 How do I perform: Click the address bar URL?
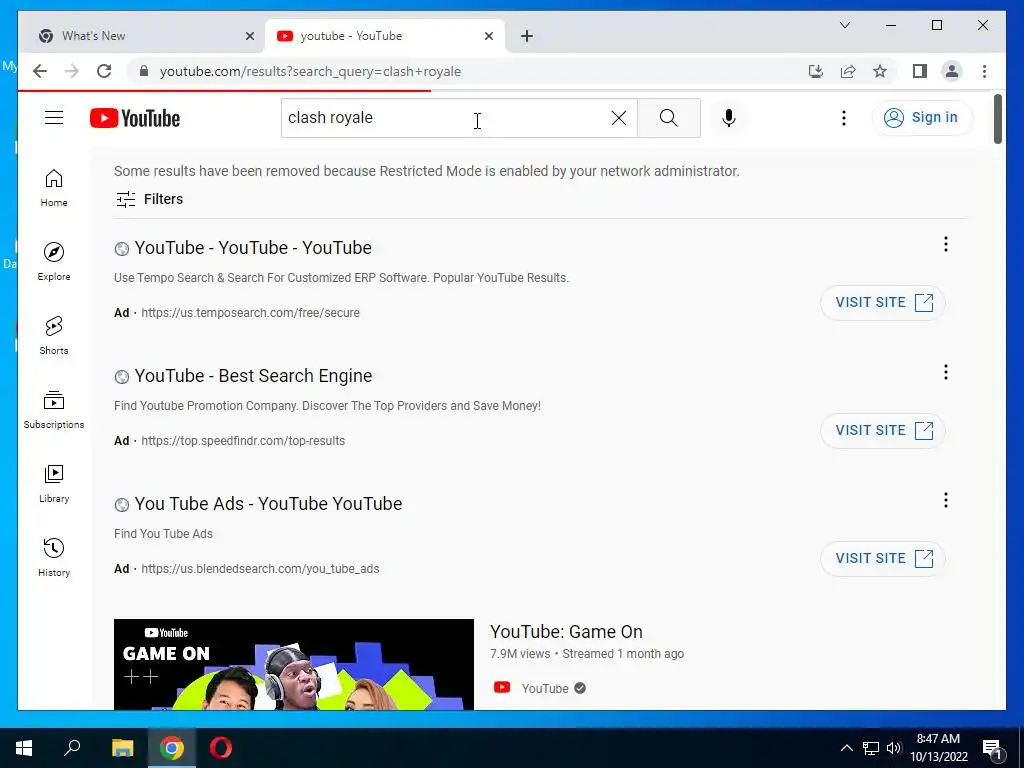(310, 71)
